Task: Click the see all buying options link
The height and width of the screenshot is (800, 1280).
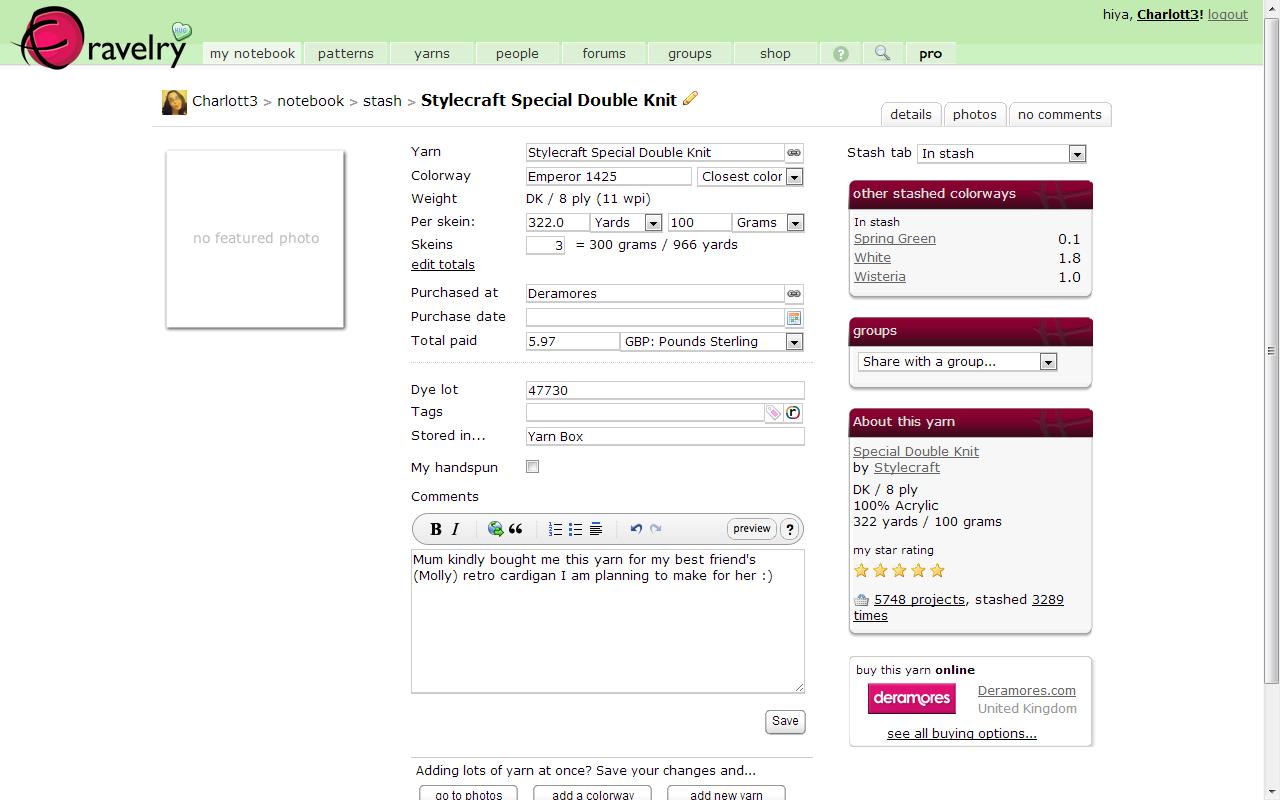Action: point(962,734)
